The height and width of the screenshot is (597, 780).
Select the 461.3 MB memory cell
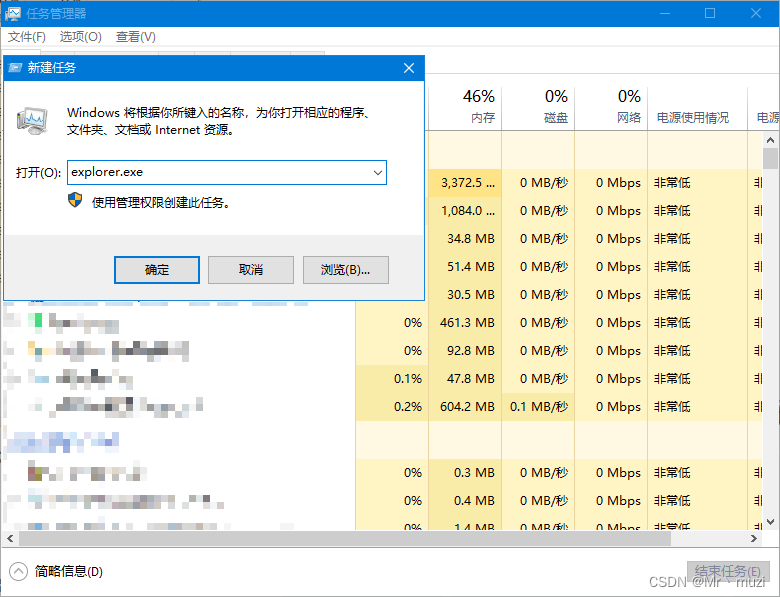[465, 323]
